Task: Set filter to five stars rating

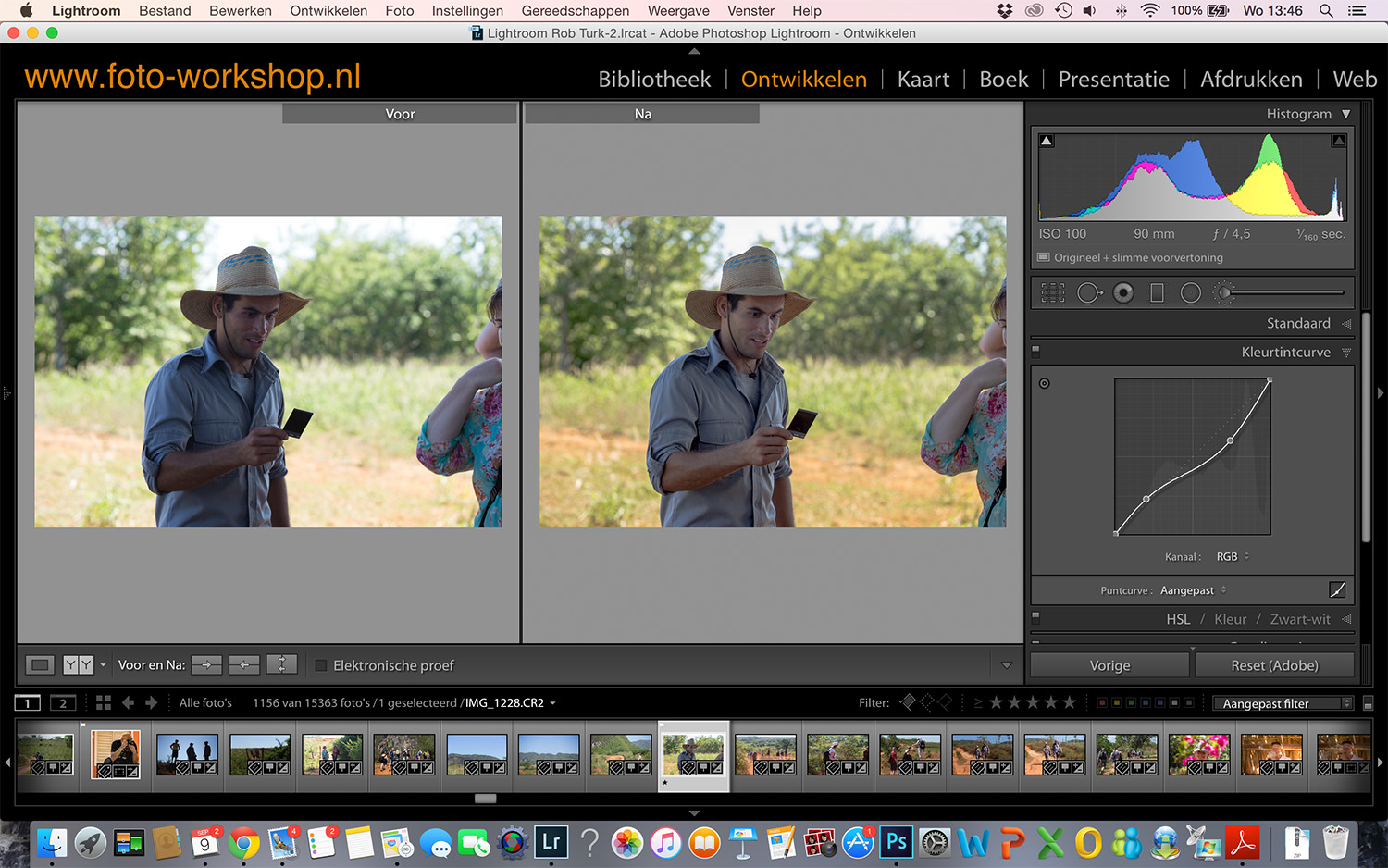Action: tap(1070, 702)
